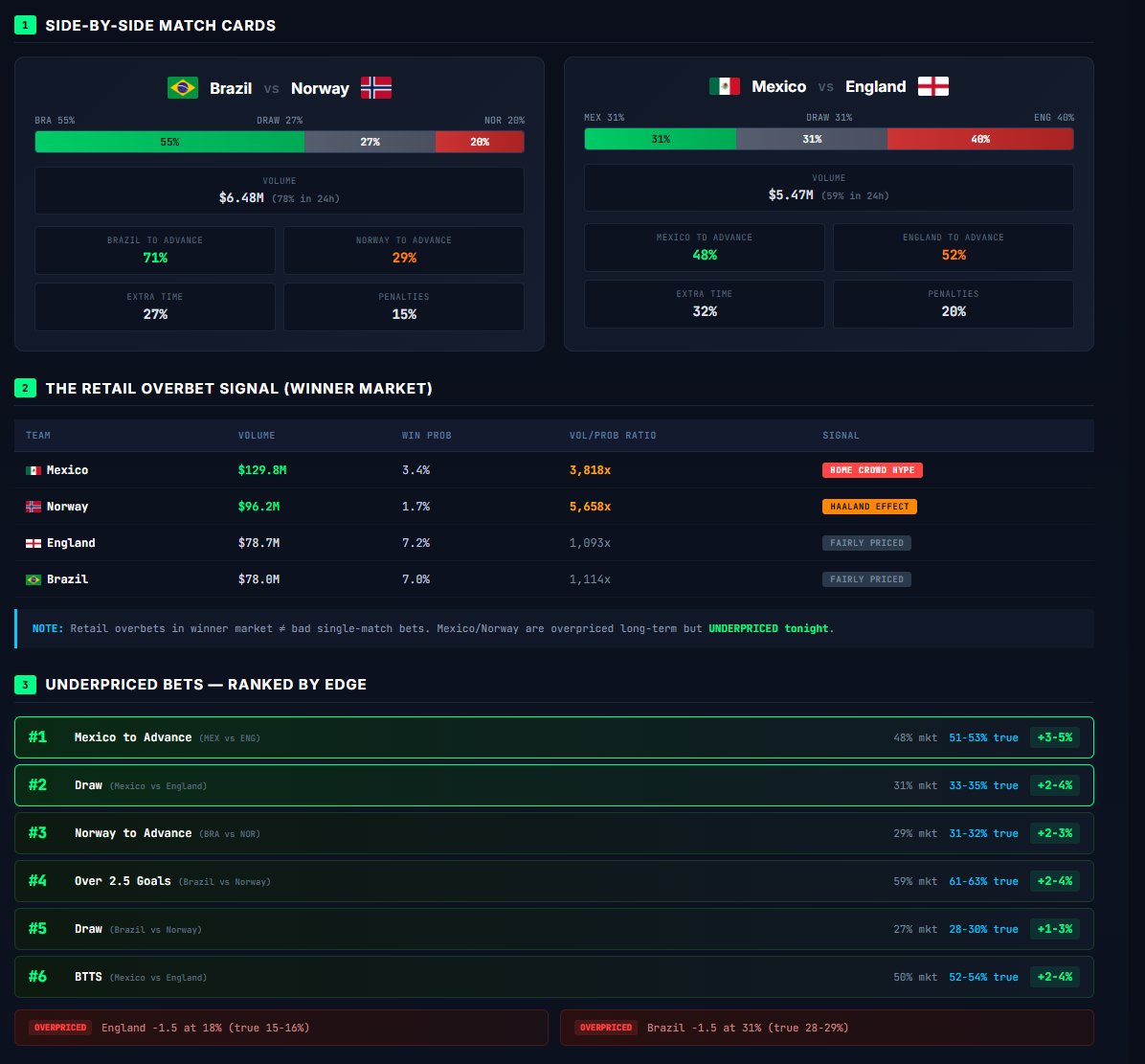Click the section 1 number badge
Screen dimensions: 1145x1064
pos(25,25)
